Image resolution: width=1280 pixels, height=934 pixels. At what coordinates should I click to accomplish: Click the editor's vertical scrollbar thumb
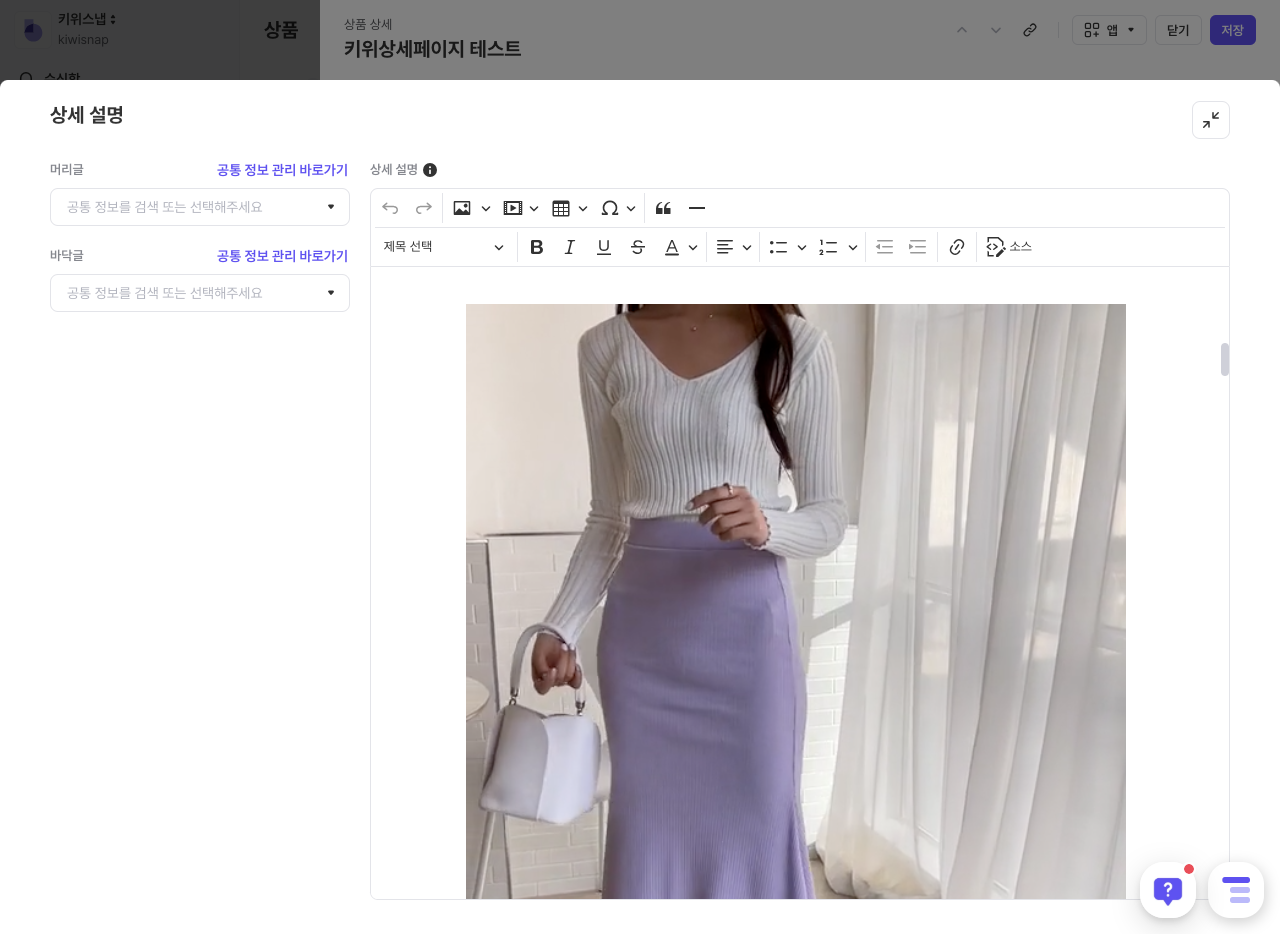click(1224, 360)
